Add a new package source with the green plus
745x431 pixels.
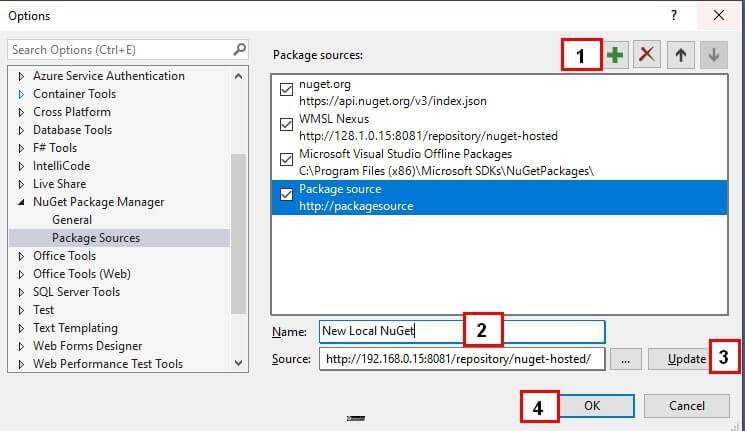point(615,55)
